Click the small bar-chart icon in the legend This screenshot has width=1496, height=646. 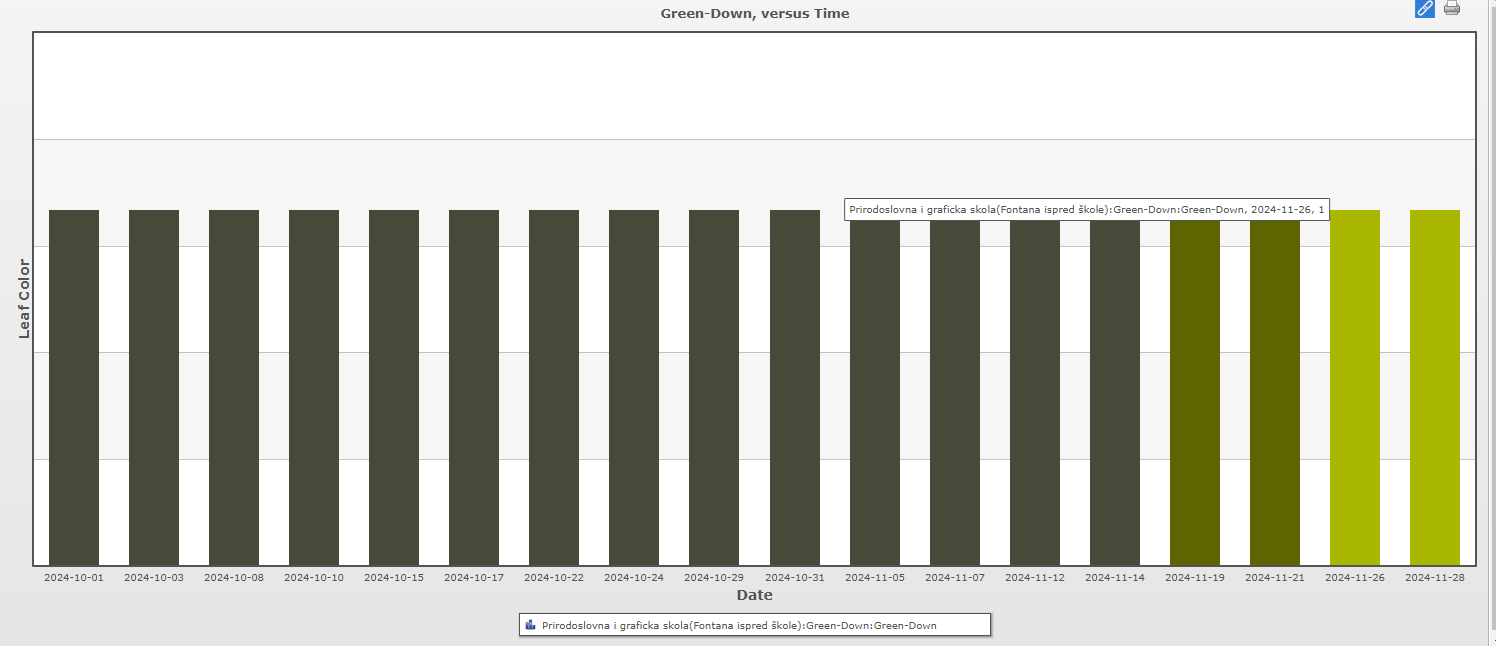click(530, 625)
